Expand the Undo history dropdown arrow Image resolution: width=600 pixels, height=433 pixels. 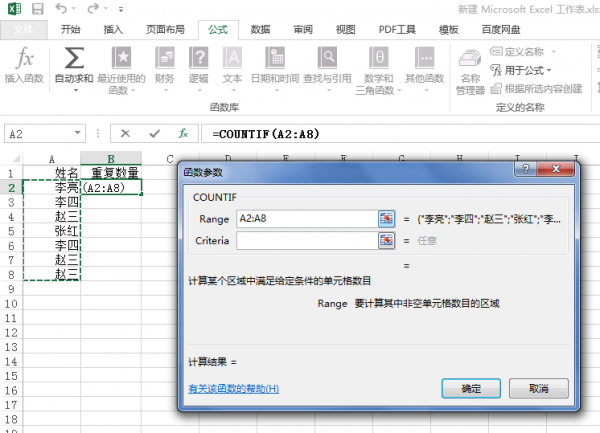coord(73,8)
